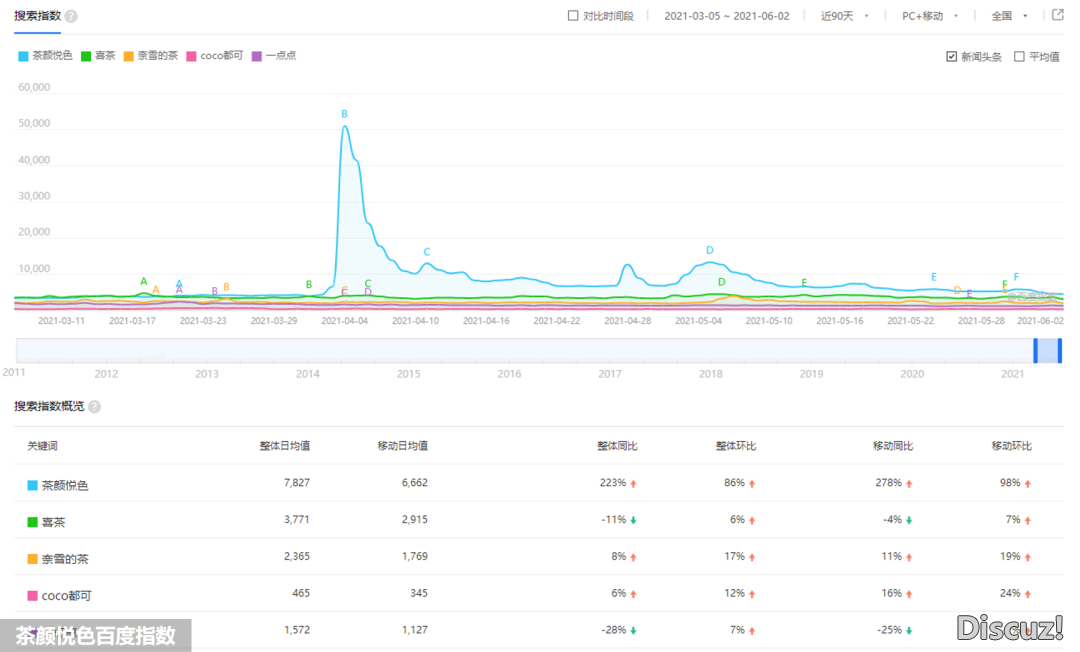Click the 7,827 整体日均值 value
Image resolution: width=1080 pixels, height=652 pixels.
click(297, 483)
